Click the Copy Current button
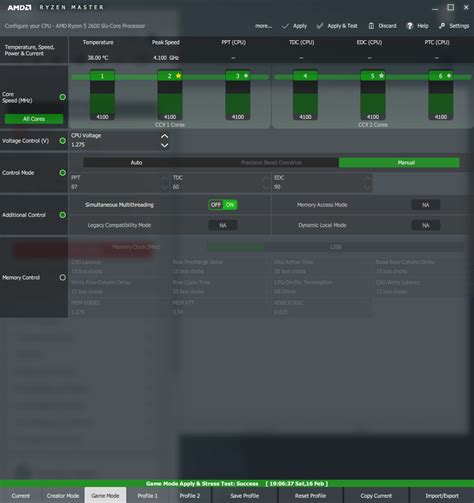The image size is (474, 503). click(x=376, y=496)
